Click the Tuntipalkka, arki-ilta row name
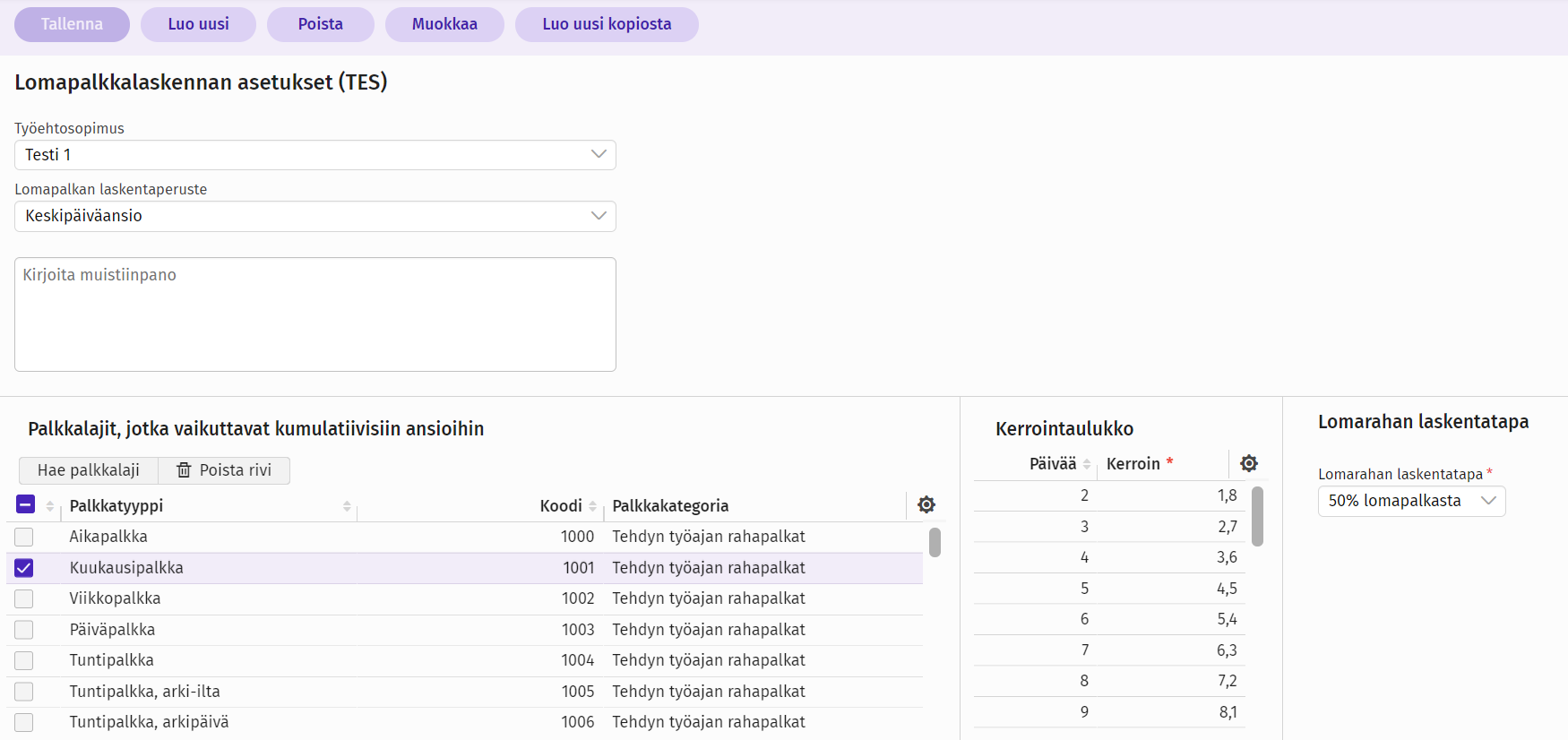The image size is (1568, 740). pos(144,692)
